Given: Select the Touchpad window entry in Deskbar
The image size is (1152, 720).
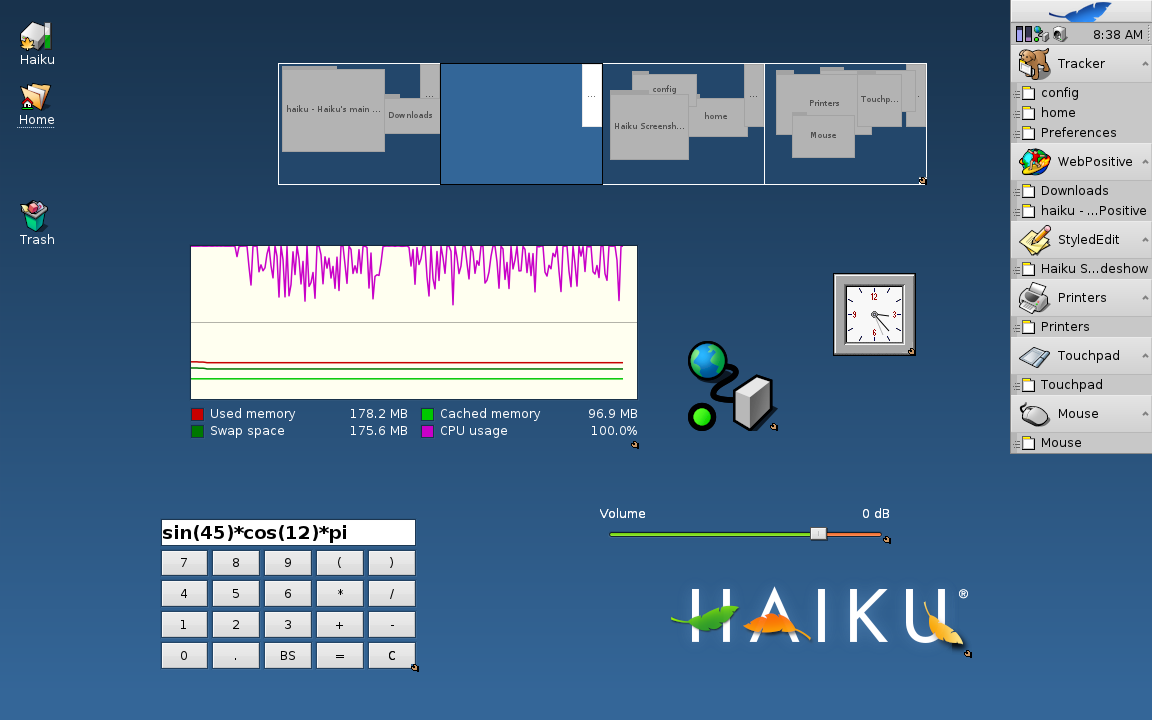Looking at the screenshot, I should click(1071, 384).
